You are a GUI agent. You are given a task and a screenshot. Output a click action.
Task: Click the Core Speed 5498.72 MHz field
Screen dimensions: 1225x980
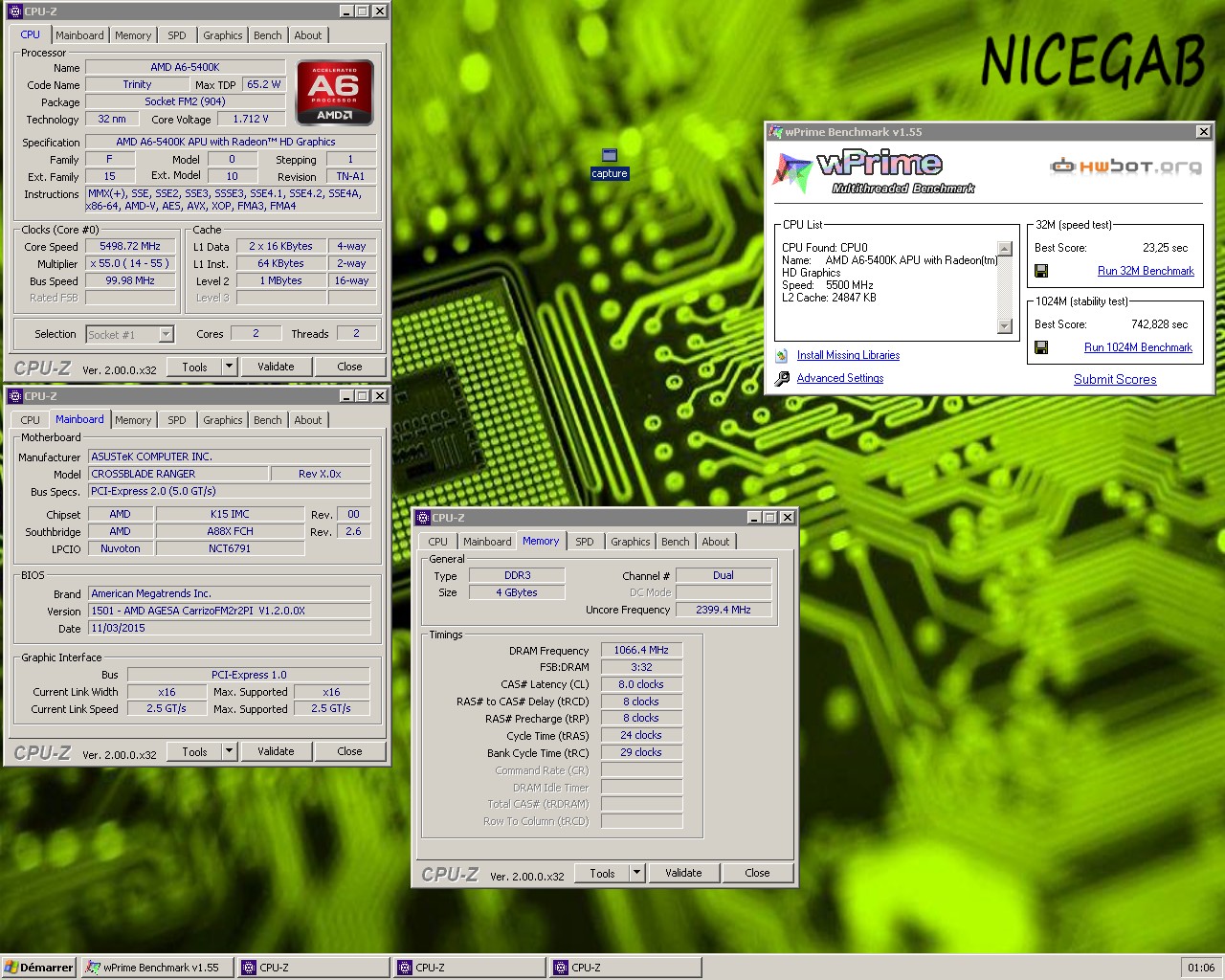130,246
